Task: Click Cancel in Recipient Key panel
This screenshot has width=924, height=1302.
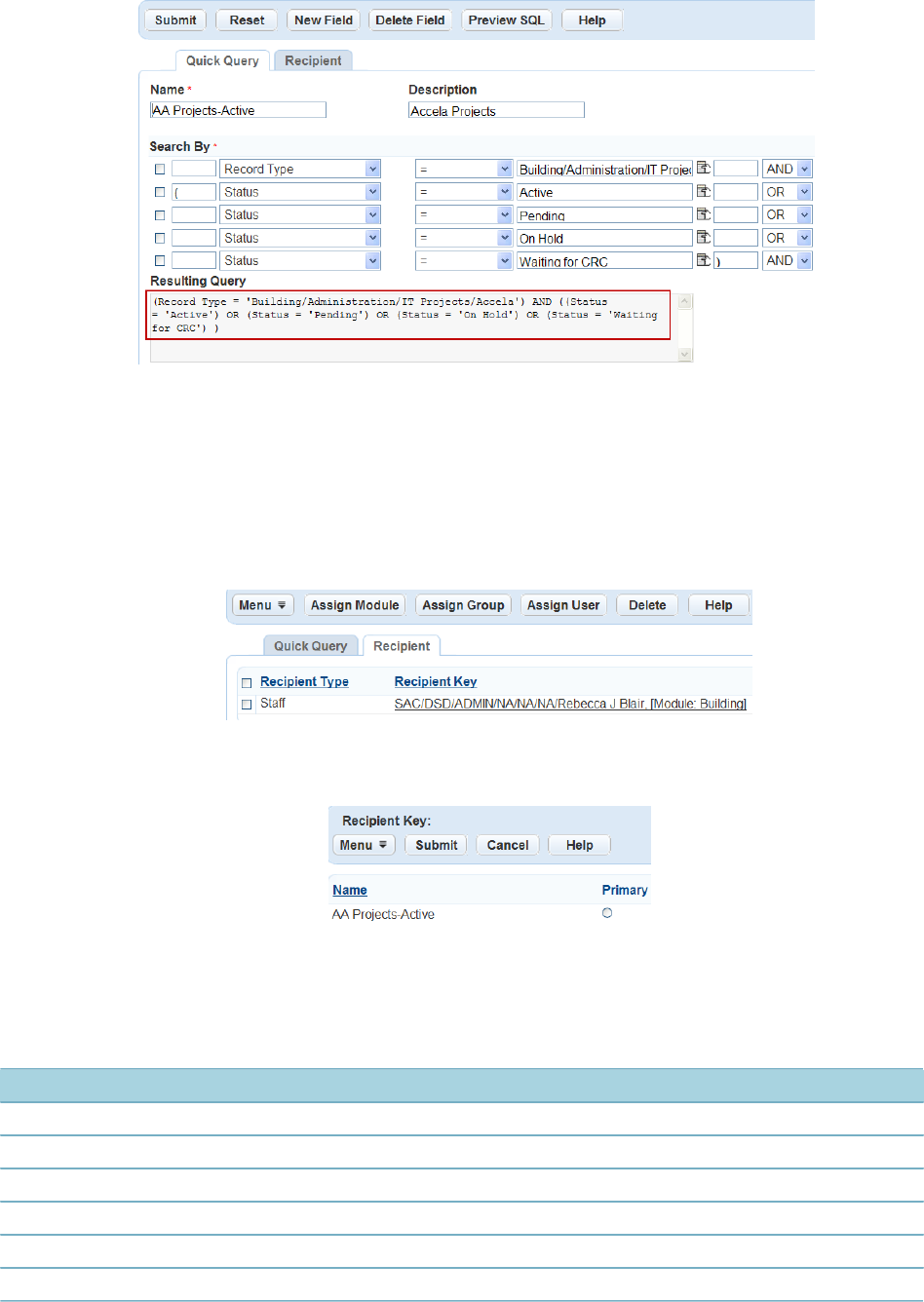Action: (508, 845)
